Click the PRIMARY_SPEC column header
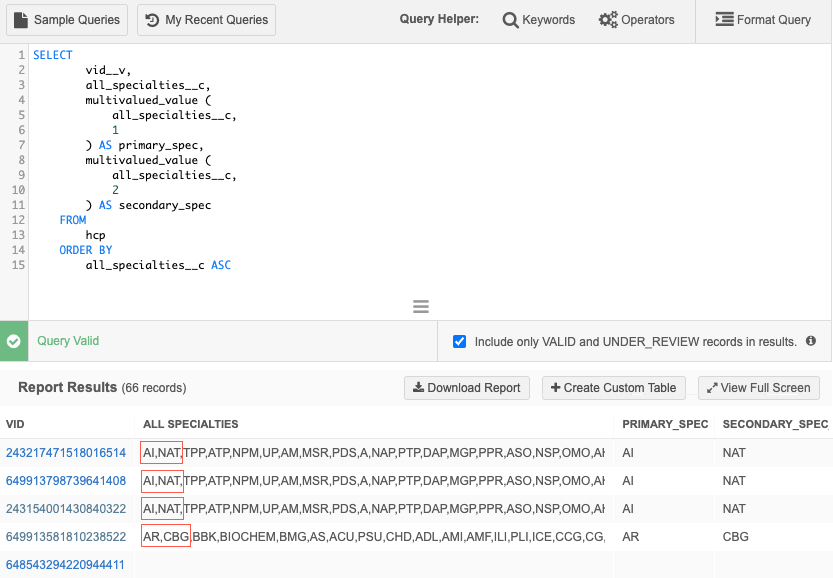The image size is (833, 578). click(663, 424)
